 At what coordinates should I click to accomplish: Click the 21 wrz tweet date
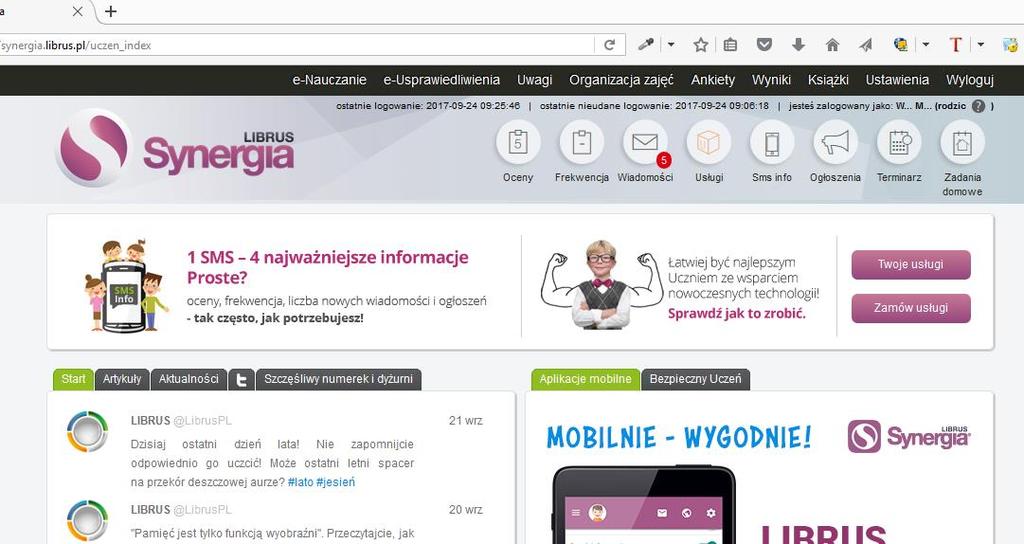pyautogui.click(x=466, y=421)
